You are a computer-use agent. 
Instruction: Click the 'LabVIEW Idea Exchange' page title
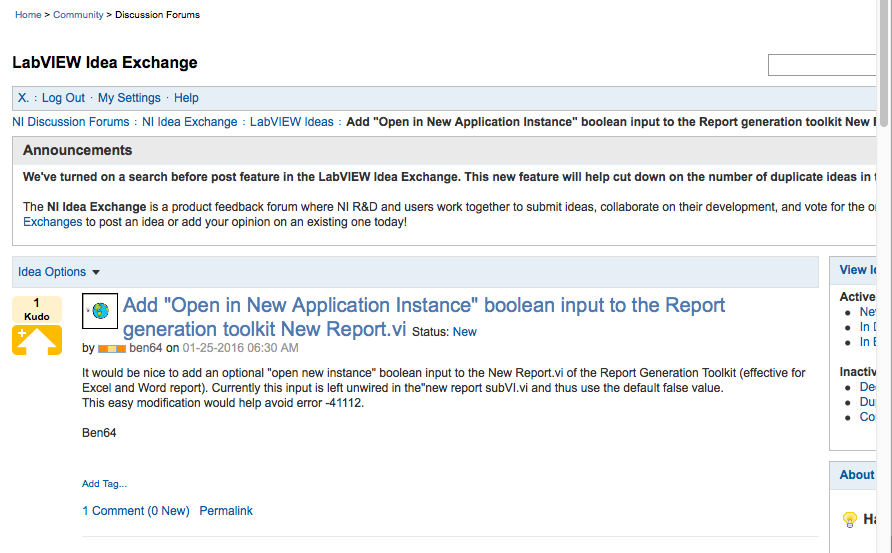click(105, 63)
